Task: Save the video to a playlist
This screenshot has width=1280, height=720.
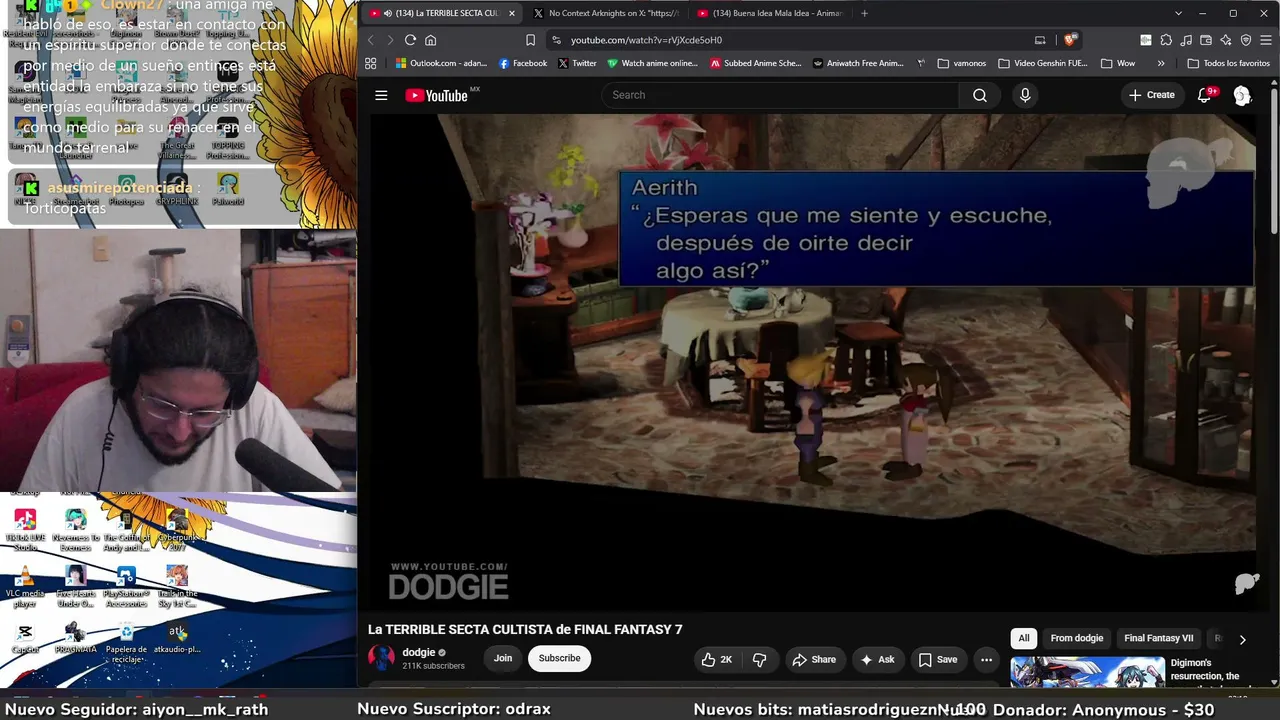Action: pos(938,659)
